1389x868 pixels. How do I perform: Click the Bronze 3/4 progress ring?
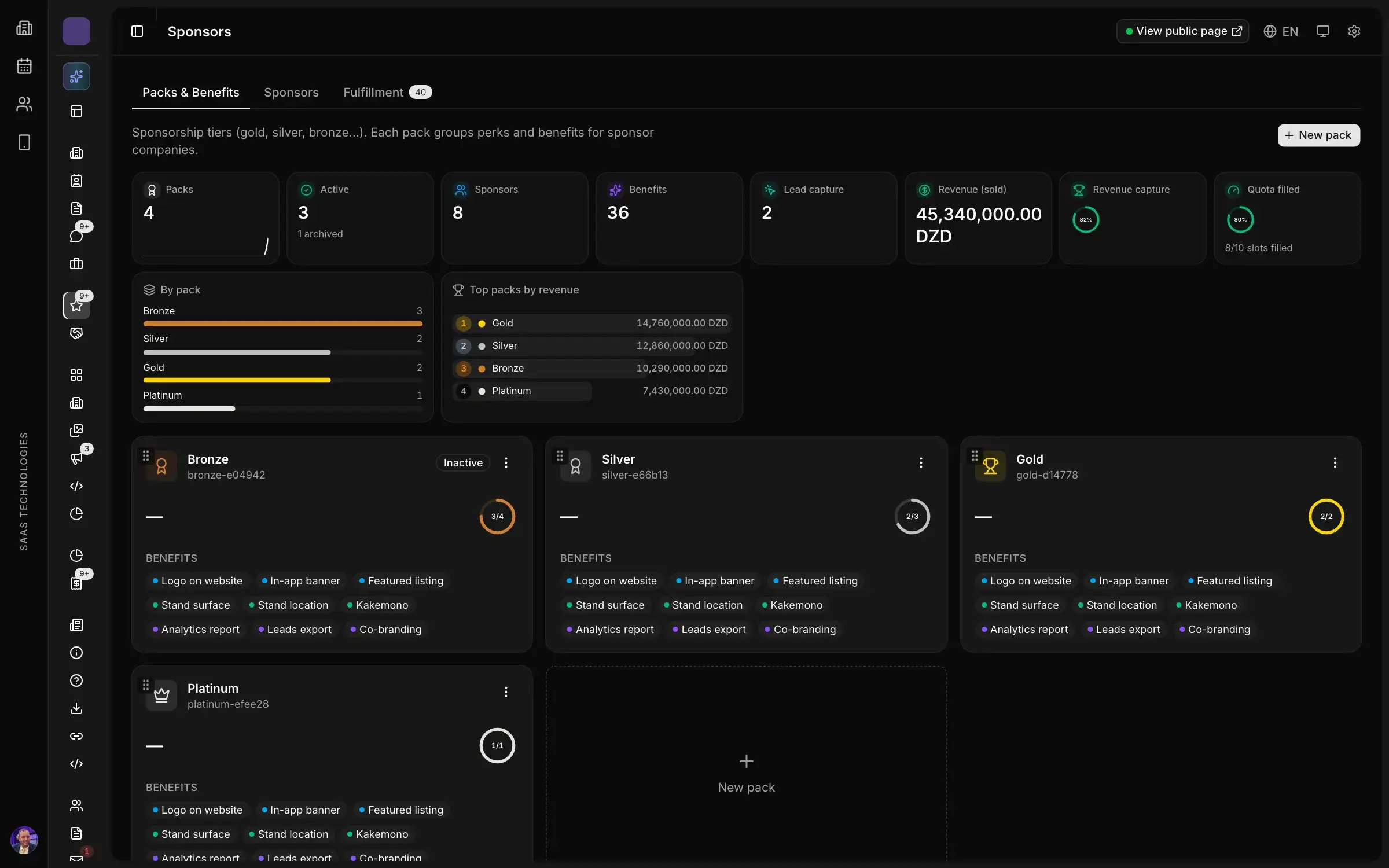(x=497, y=516)
